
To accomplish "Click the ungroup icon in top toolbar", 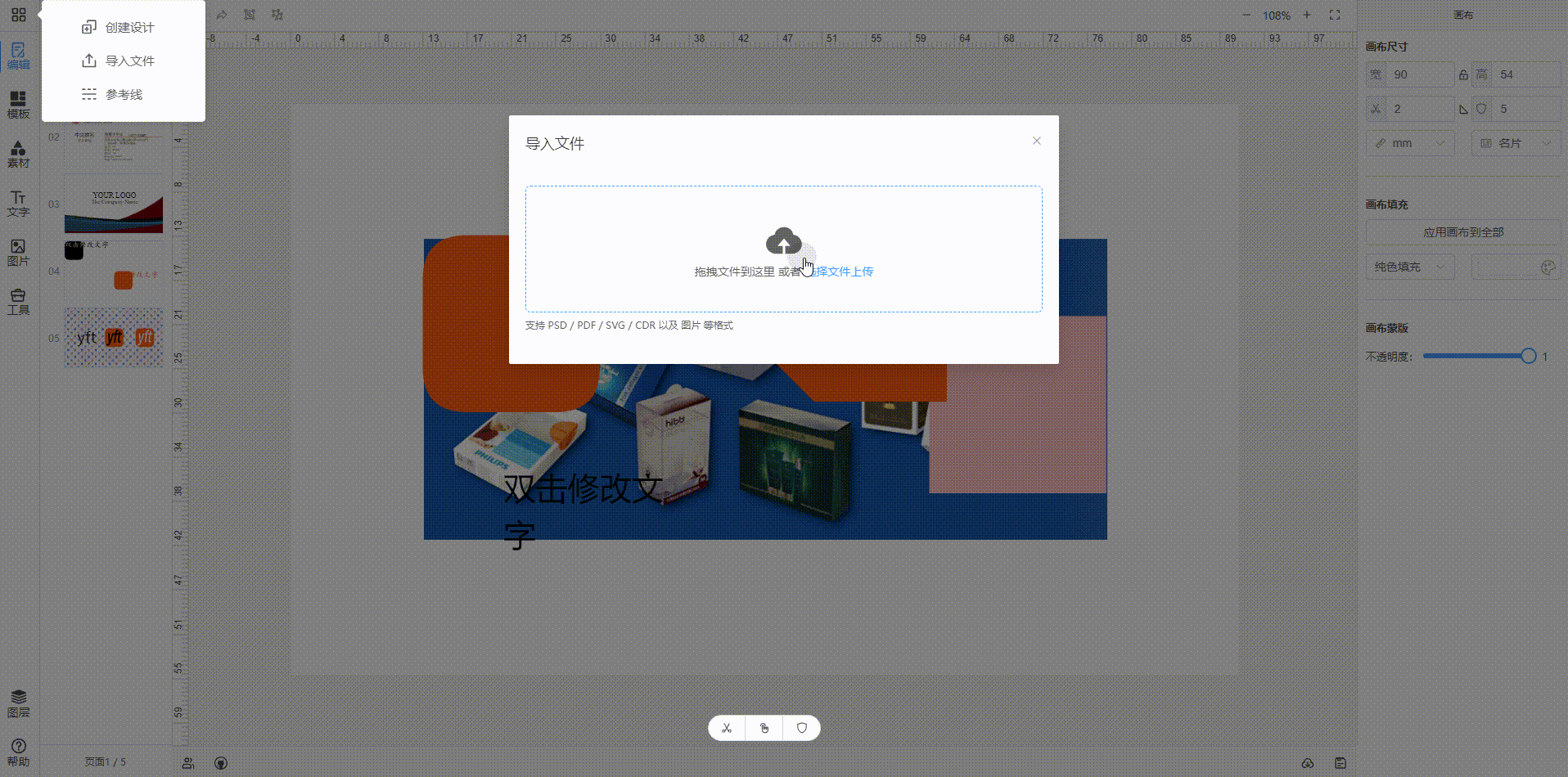I will coord(277,15).
